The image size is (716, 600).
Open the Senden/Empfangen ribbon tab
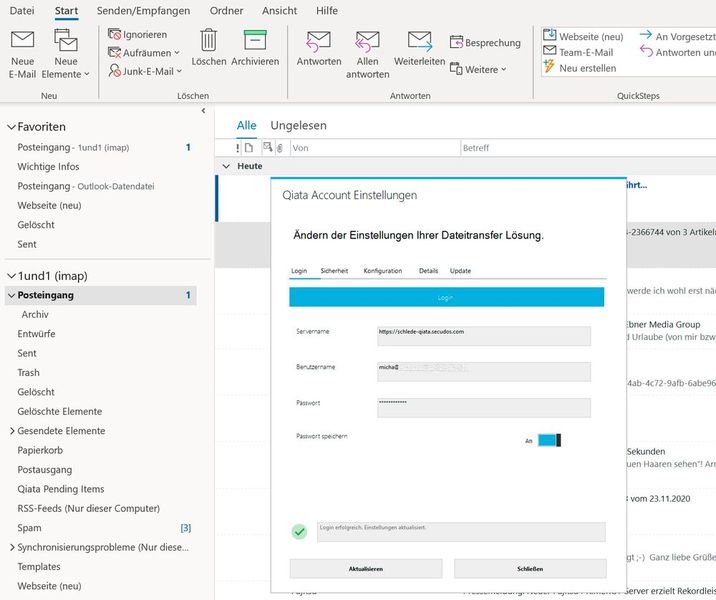tap(145, 10)
